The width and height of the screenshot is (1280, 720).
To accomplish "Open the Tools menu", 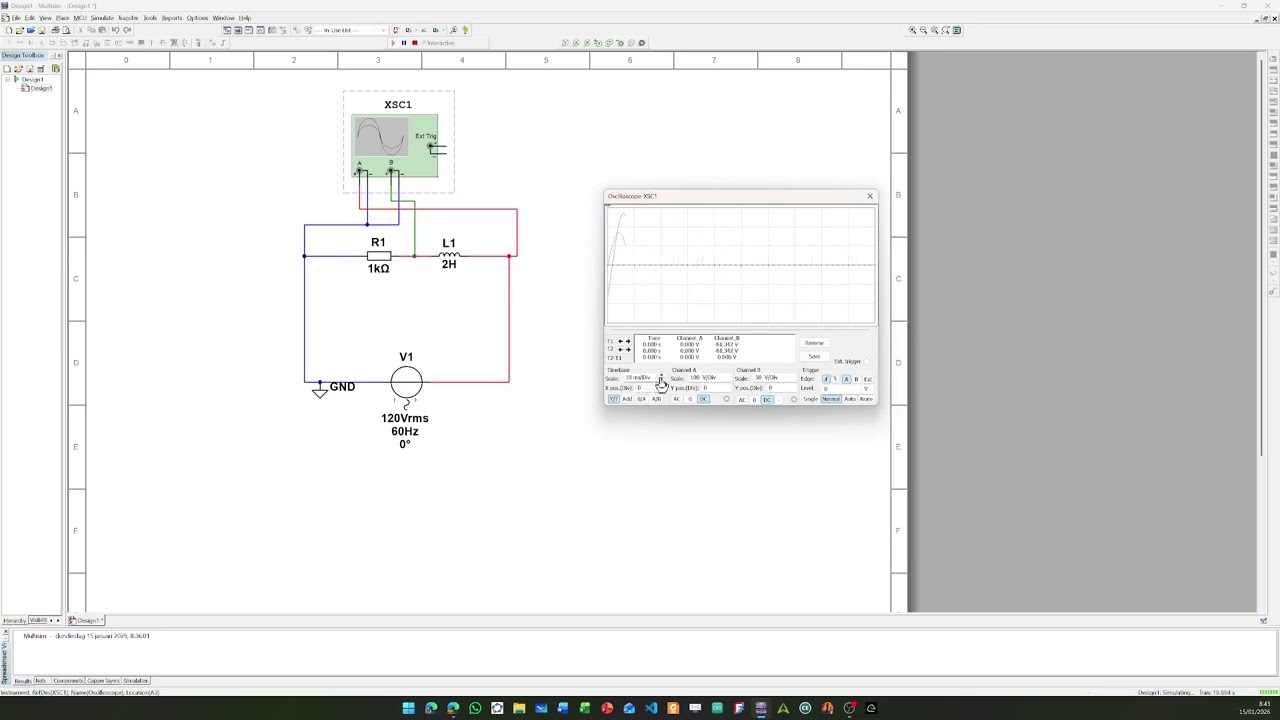I will [150, 18].
